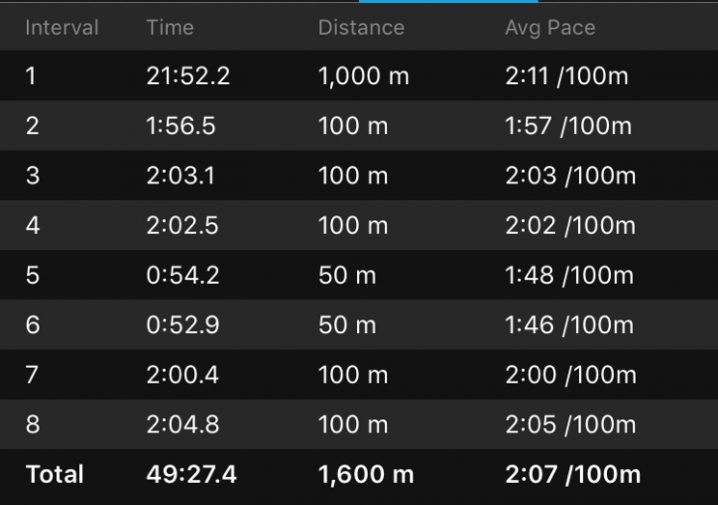This screenshot has width=718, height=505.
Task: Click the 2:05 /100m pace value
Action: pyautogui.click(x=570, y=424)
